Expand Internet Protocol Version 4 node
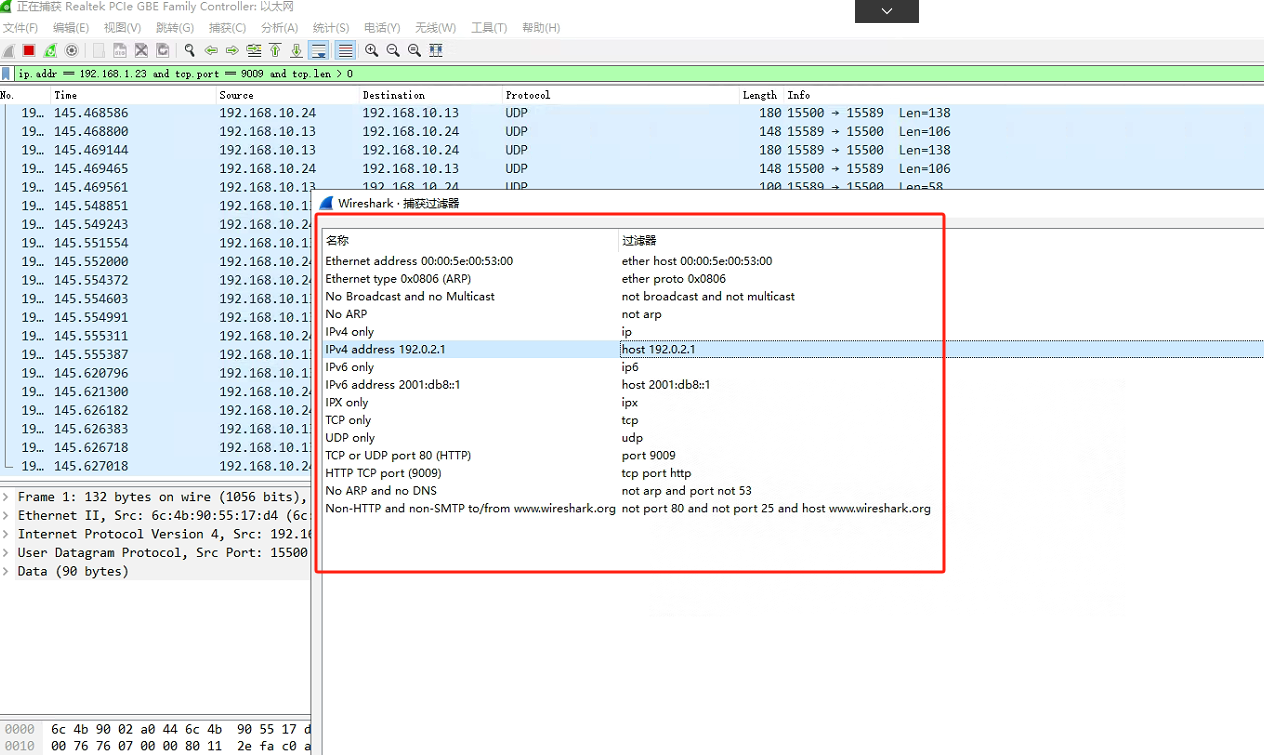The image size is (1264, 755). coord(6,534)
